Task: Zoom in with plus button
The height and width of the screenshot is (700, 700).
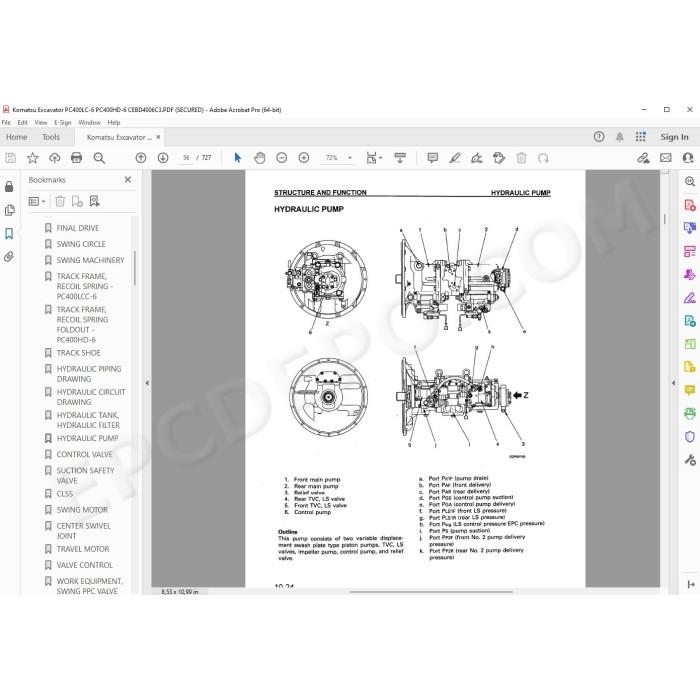Action: point(304,158)
